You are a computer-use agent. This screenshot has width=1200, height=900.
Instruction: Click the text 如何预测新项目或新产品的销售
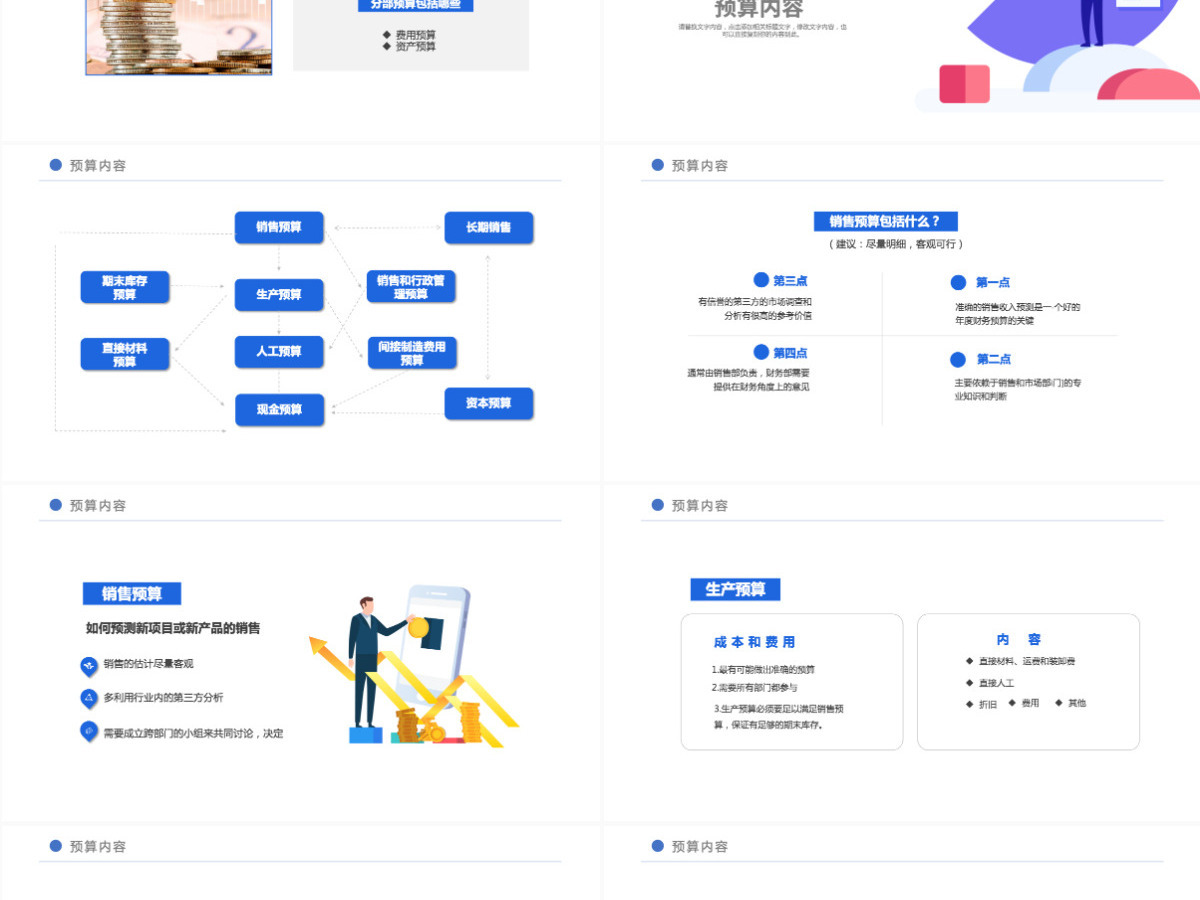(173, 628)
